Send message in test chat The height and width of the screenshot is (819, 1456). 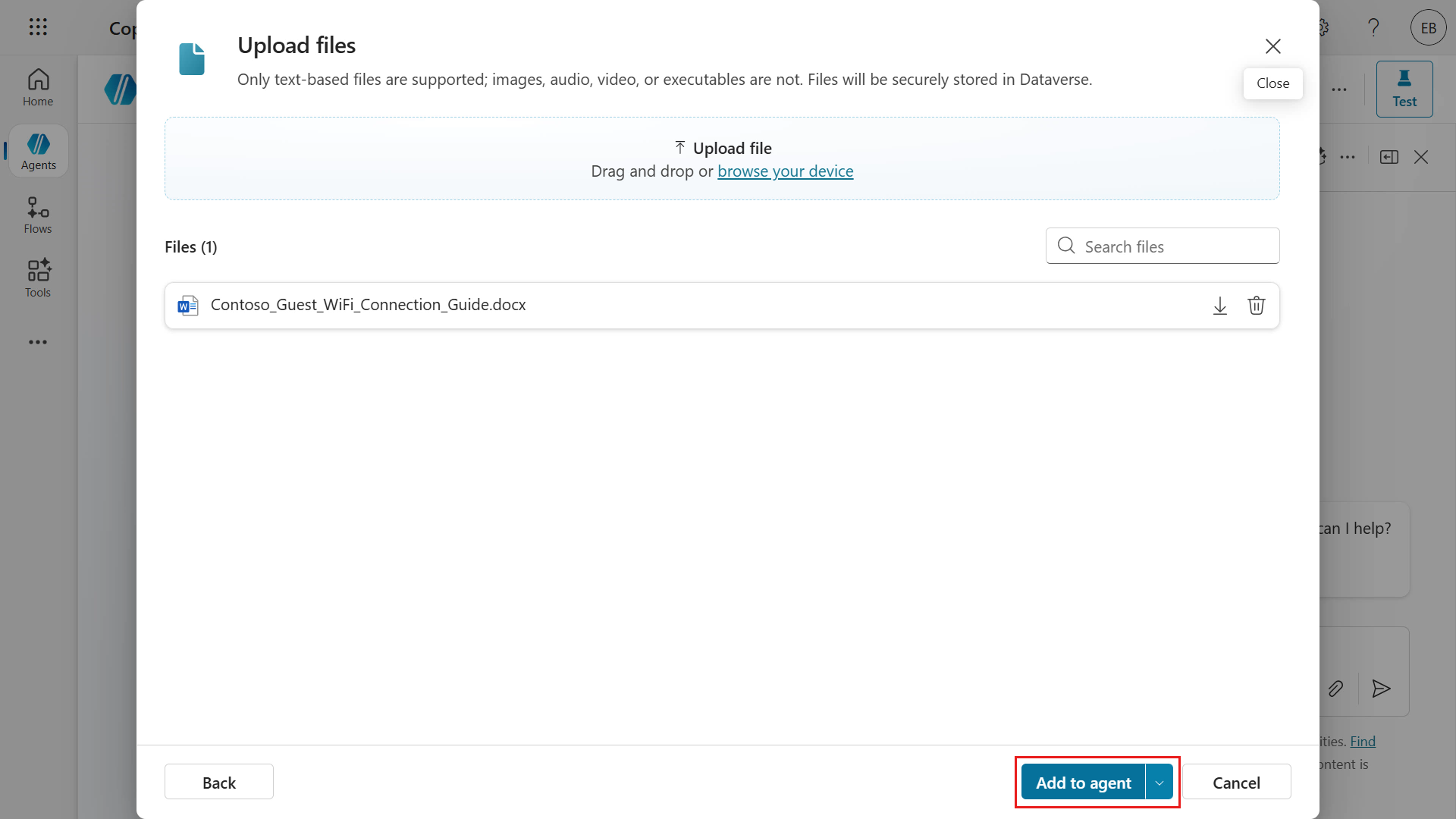[1381, 689]
